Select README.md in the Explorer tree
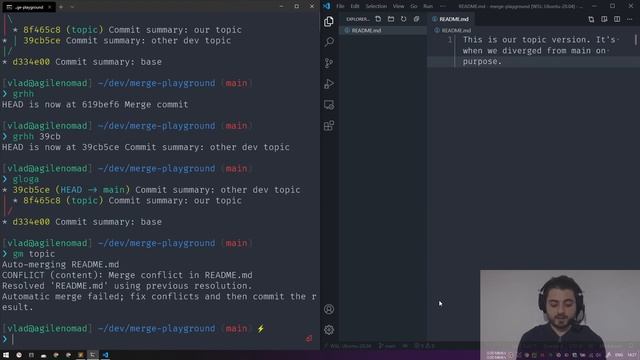 coord(383,30)
